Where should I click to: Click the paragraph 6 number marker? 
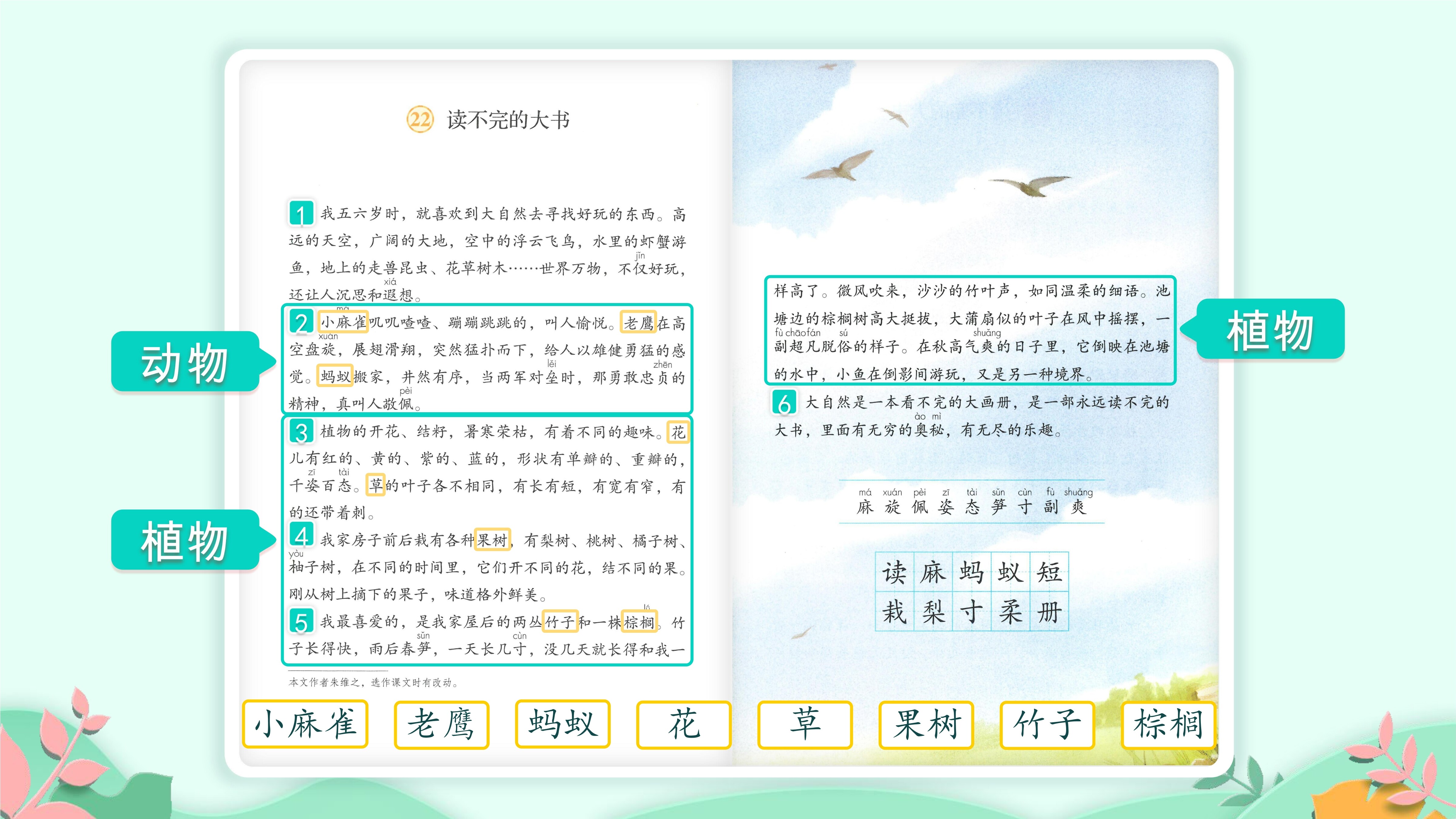pos(785,403)
